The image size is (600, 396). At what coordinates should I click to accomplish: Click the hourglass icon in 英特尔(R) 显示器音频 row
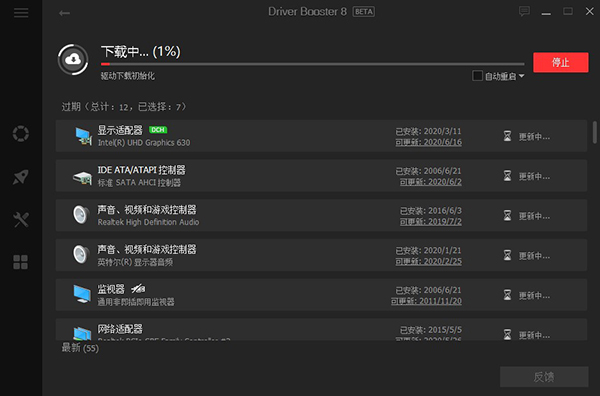point(507,255)
